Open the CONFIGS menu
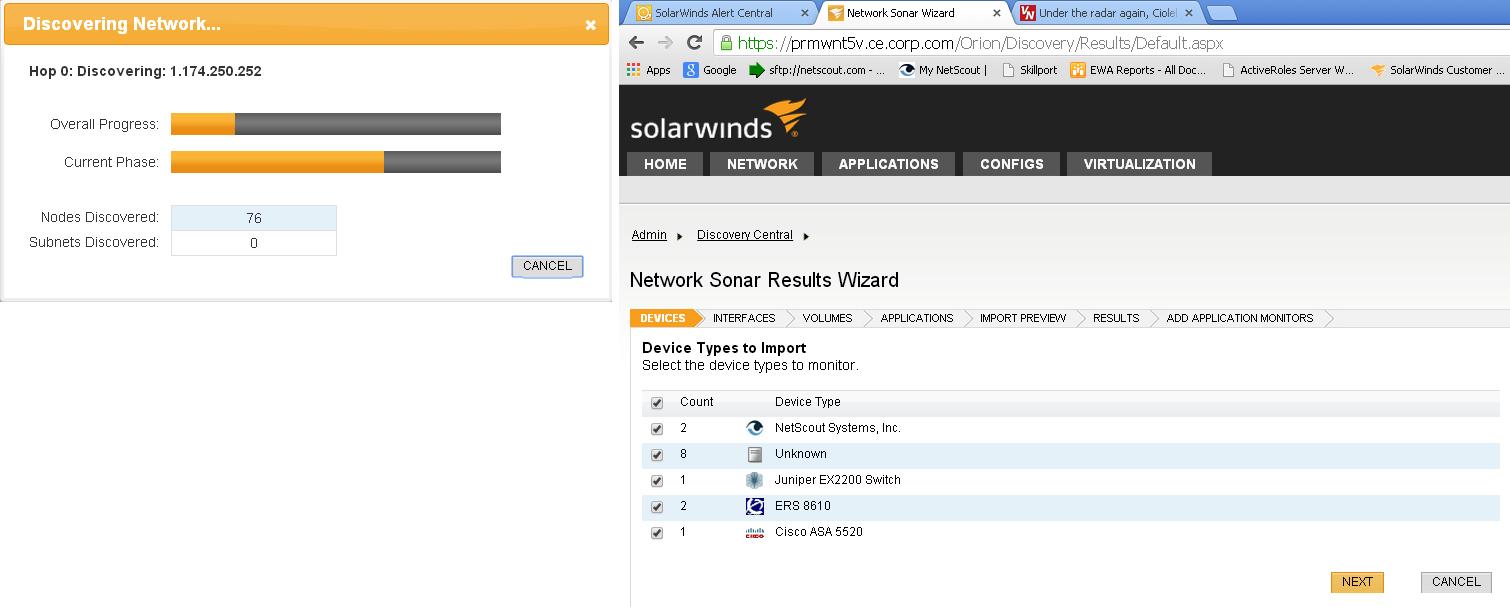This screenshot has height=607, width=1510. (1011, 164)
